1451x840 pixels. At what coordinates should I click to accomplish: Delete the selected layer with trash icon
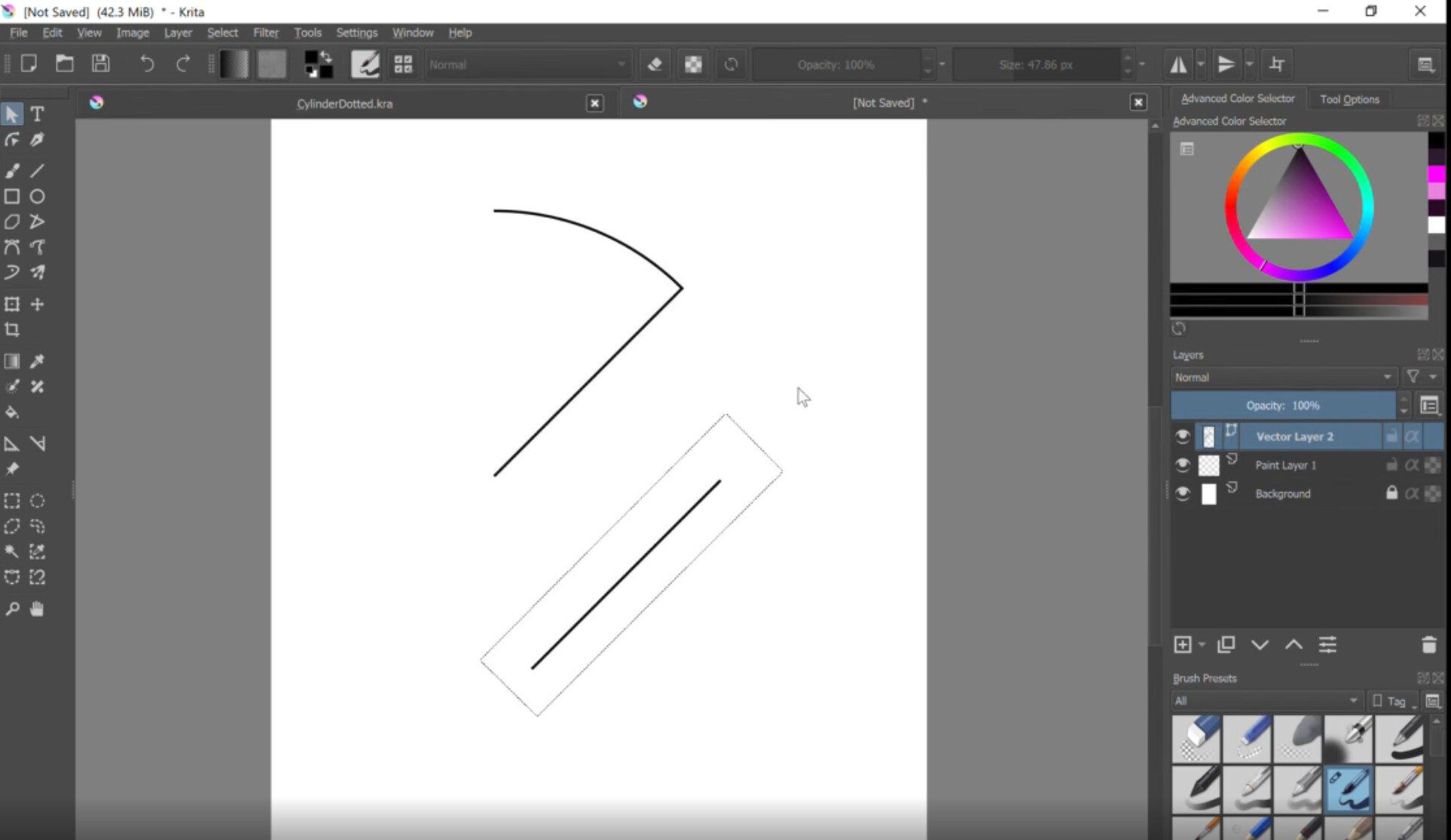1429,644
